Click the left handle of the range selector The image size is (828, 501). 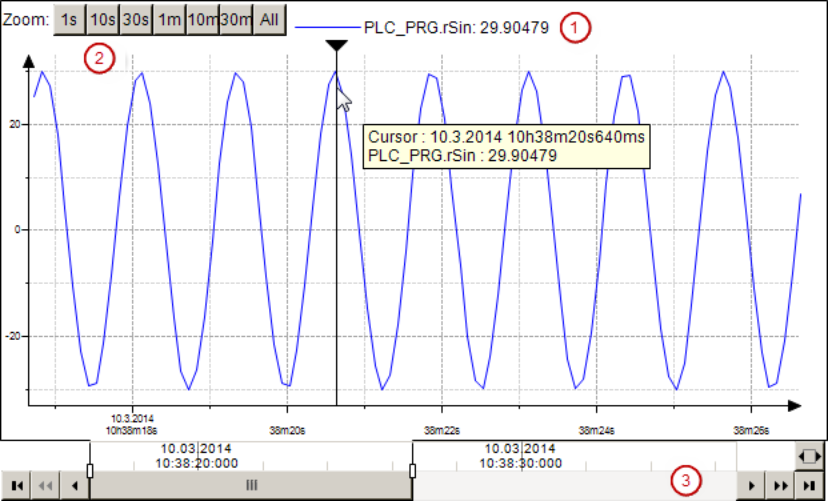[90, 469]
